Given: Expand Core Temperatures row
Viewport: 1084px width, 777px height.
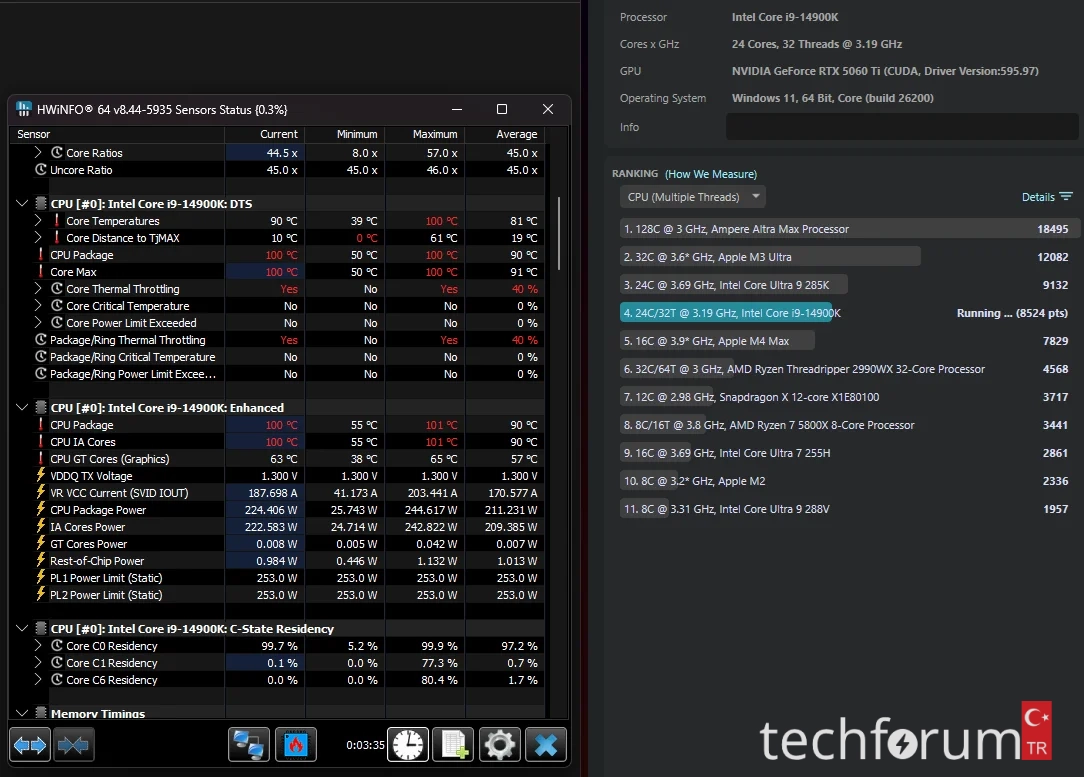Looking at the screenshot, I should tap(38, 221).
